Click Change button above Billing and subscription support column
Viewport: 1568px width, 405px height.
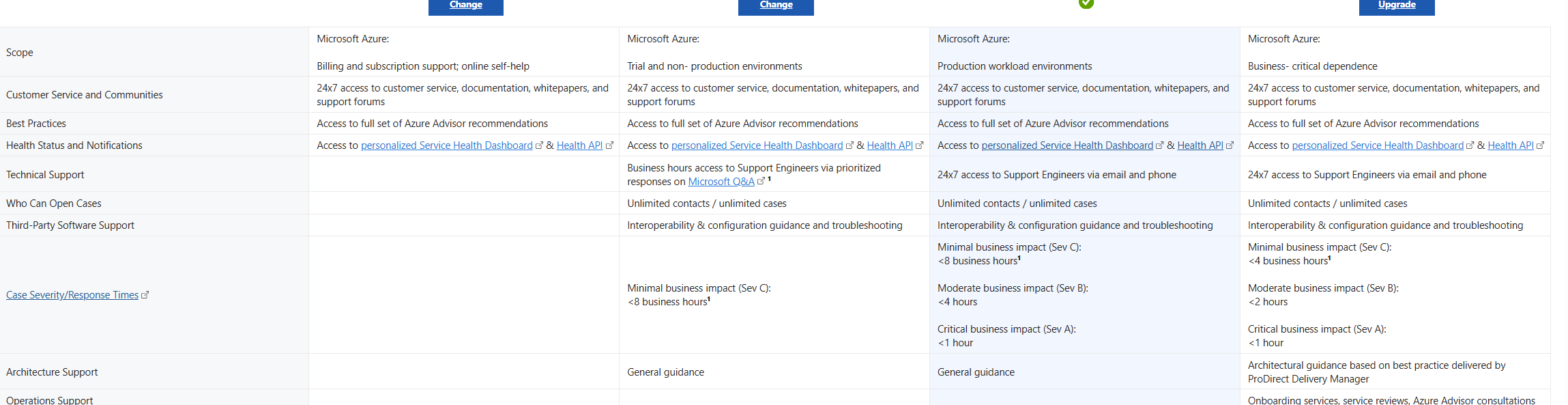466,6
